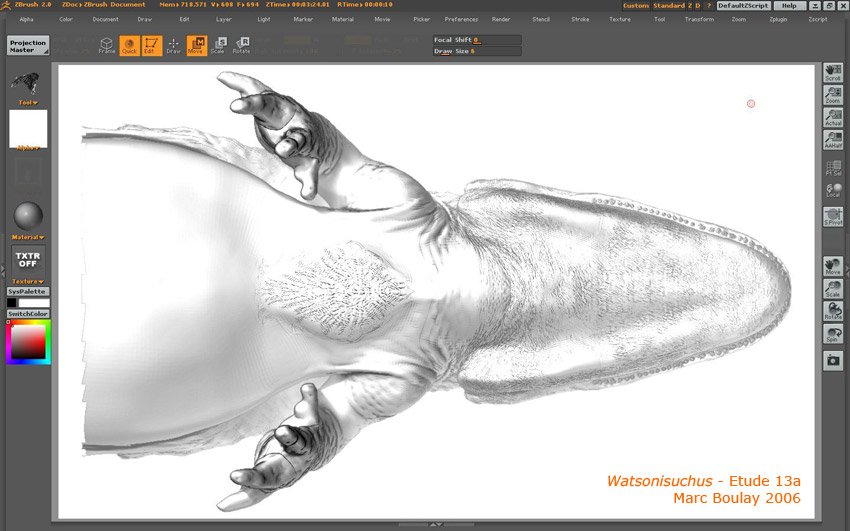Open the Material sphere picker
Screen dimensions: 850x531
28,216
